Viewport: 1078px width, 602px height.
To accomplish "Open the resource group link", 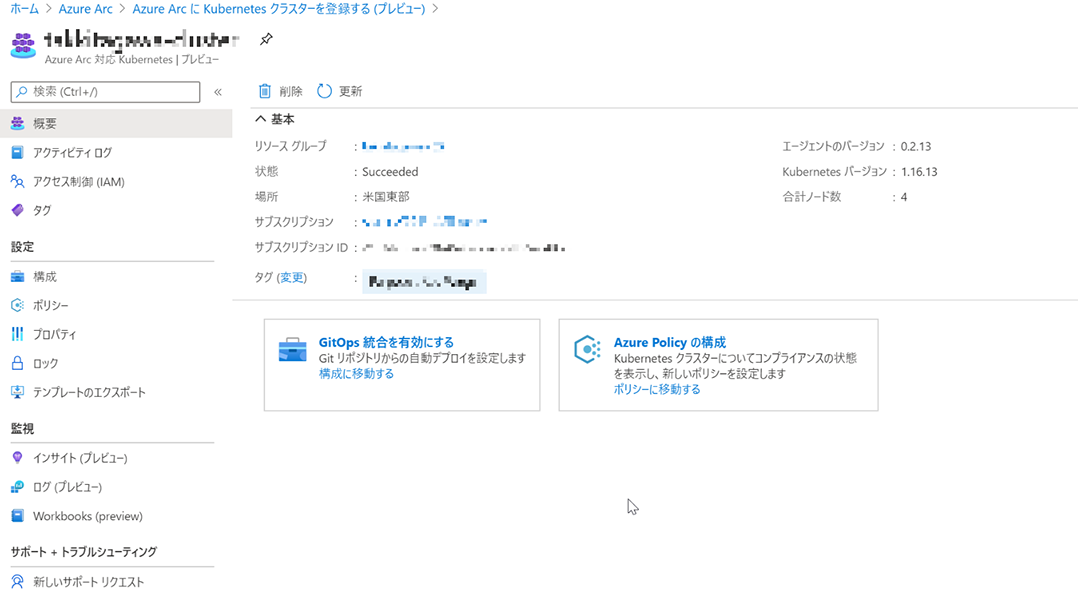I will point(403,146).
